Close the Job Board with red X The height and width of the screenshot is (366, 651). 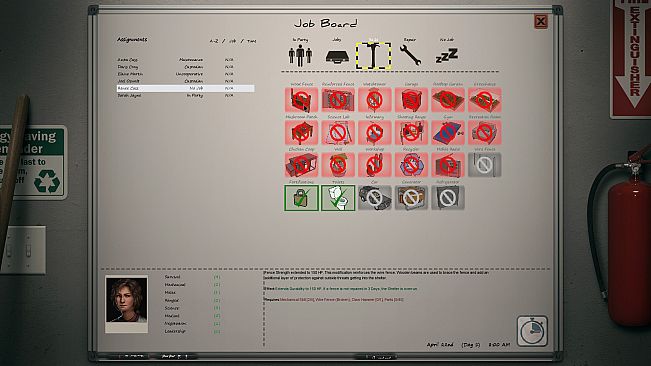(x=541, y=21)
